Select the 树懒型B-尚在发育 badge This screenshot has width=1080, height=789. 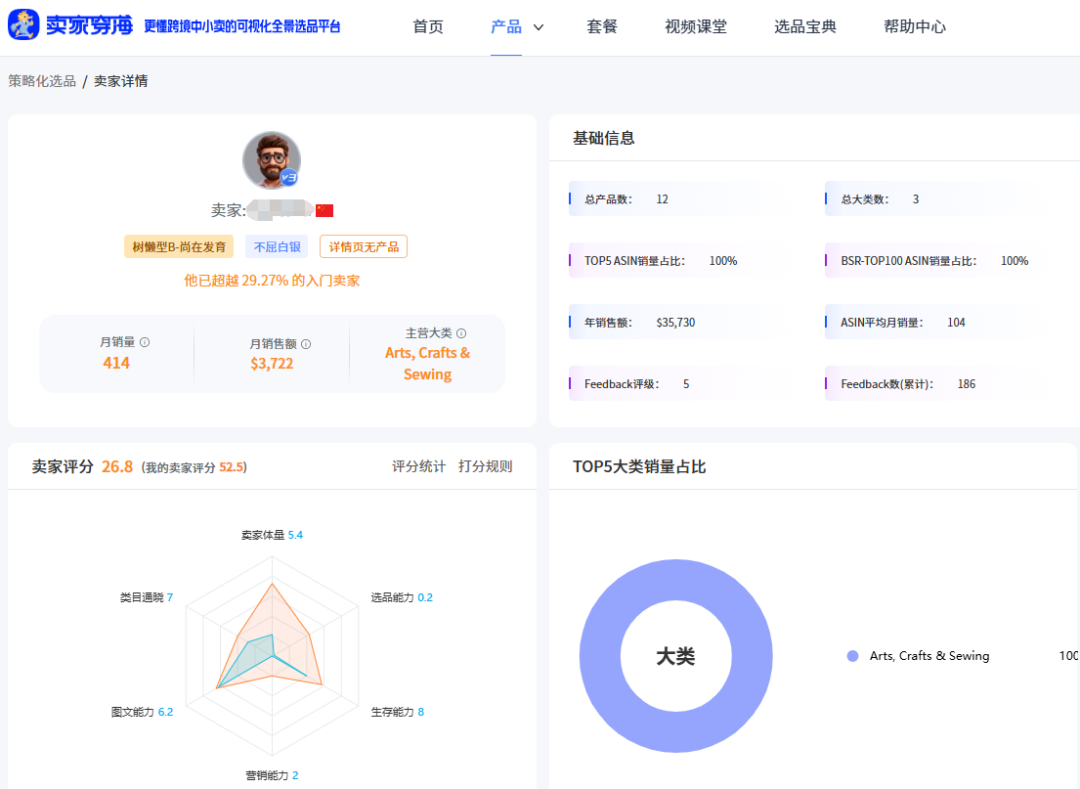178,245
